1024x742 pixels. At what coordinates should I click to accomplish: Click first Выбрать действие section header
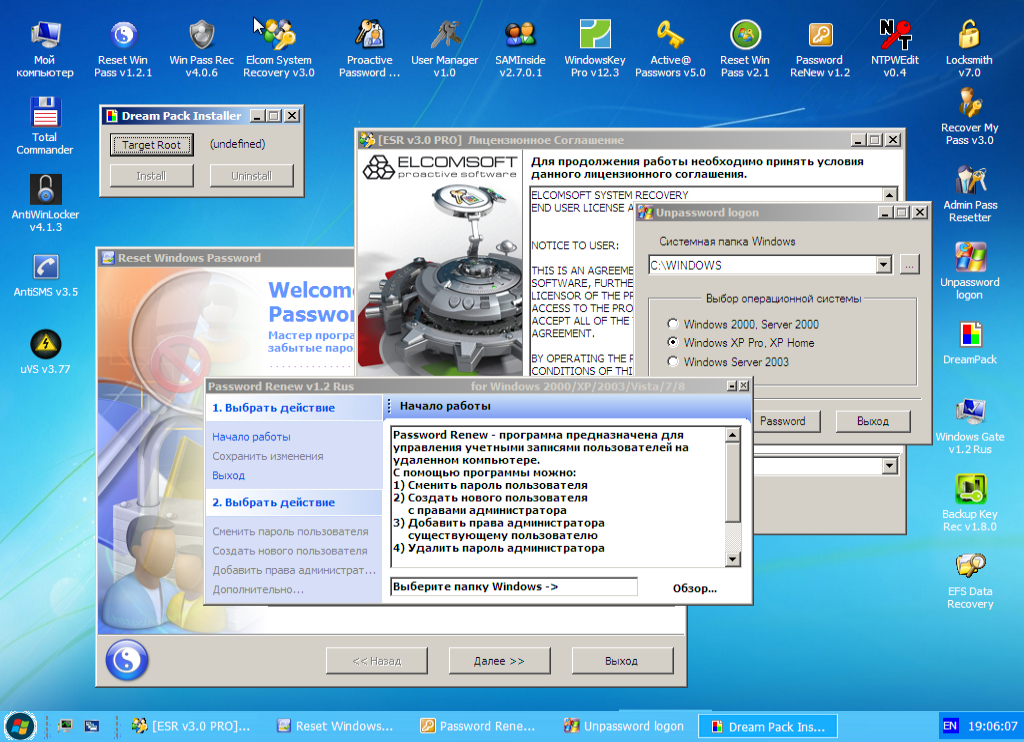(295, 408)
